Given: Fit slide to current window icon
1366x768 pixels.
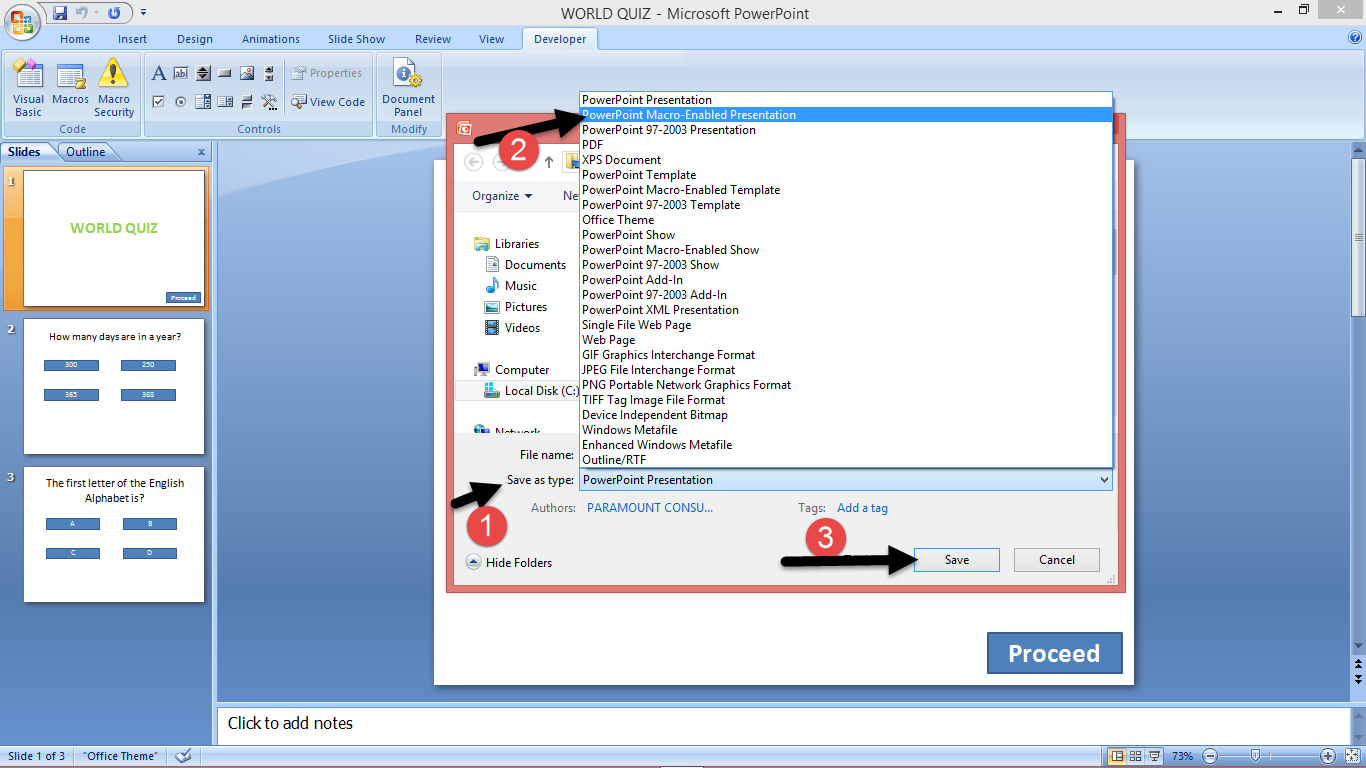Looking at the screenshot, I should click(x=1351, y=756).
